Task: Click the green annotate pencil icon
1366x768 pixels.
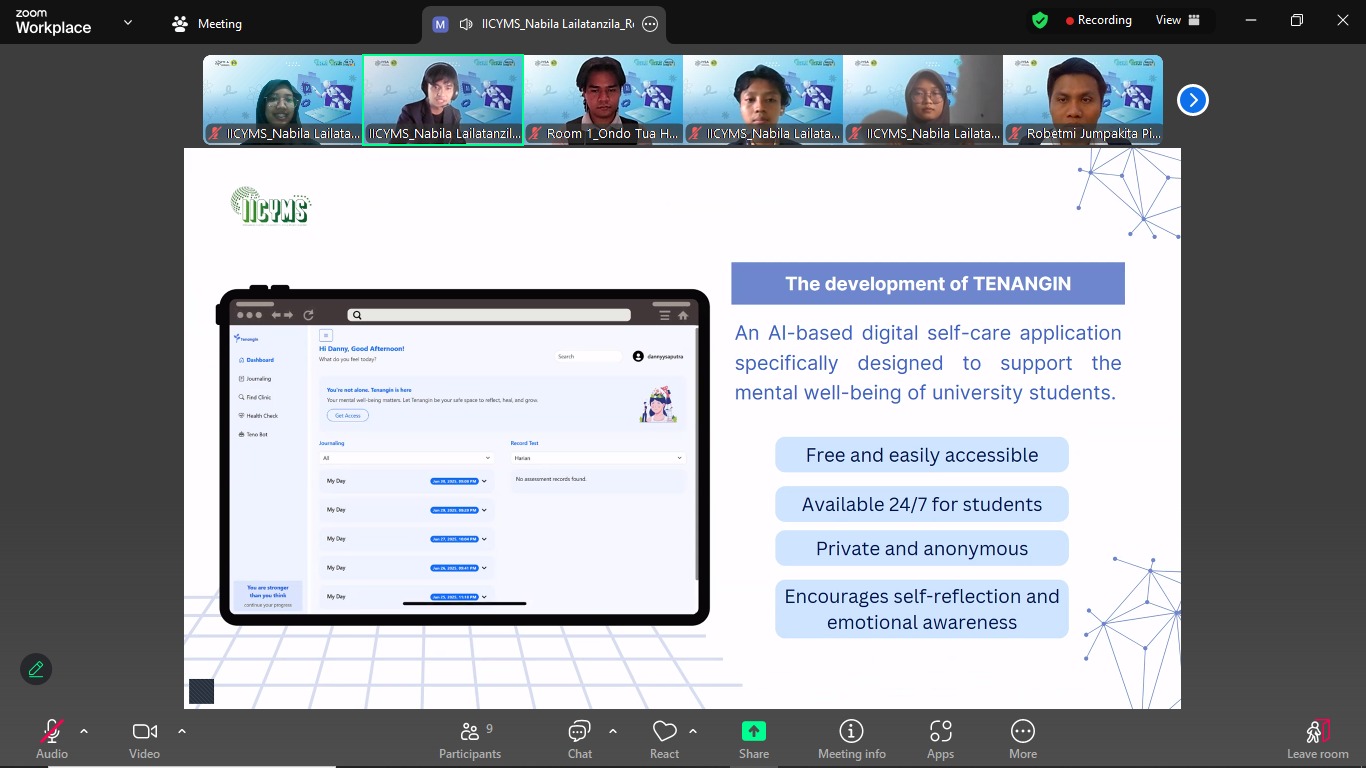Action: [36, 669]
